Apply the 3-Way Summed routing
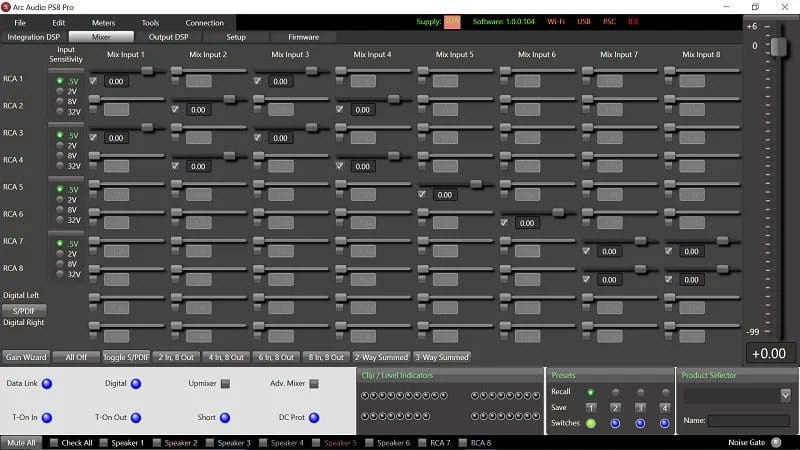Image resolution: width=800 pixels, height=450 pixels. point(442,357)
